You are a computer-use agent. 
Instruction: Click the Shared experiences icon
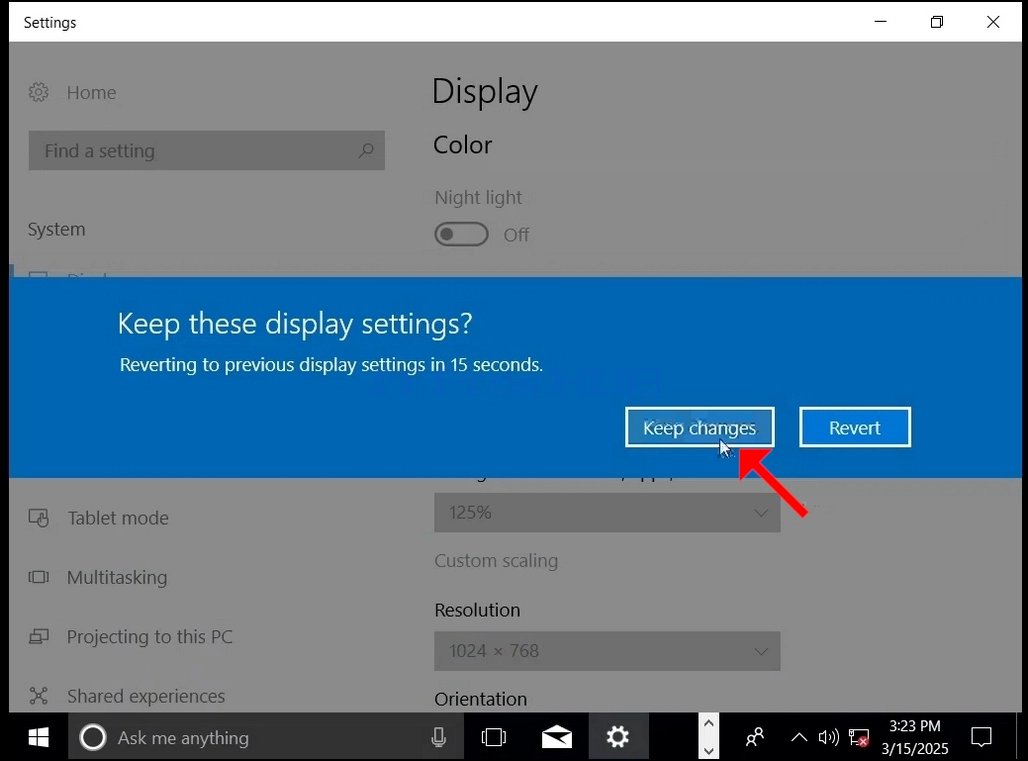click(39, 696)
